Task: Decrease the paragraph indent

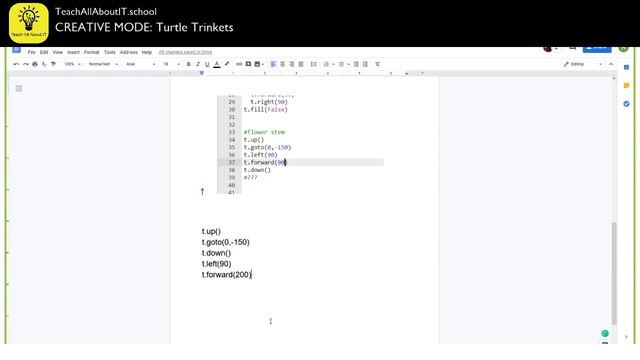Action: [356, 64]
